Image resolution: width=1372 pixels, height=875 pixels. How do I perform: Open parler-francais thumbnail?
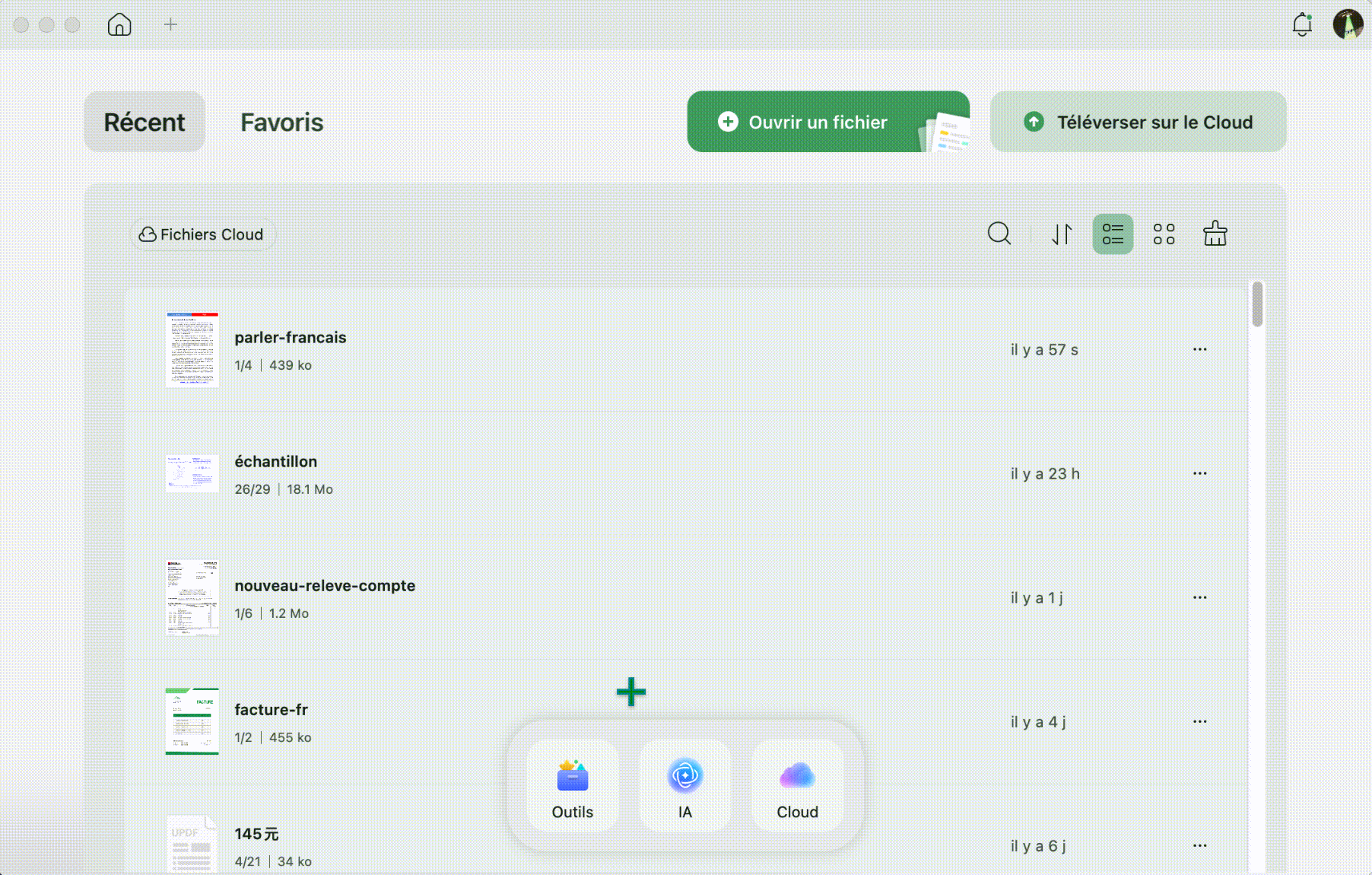pyautogui.click(x=192, y=349)
